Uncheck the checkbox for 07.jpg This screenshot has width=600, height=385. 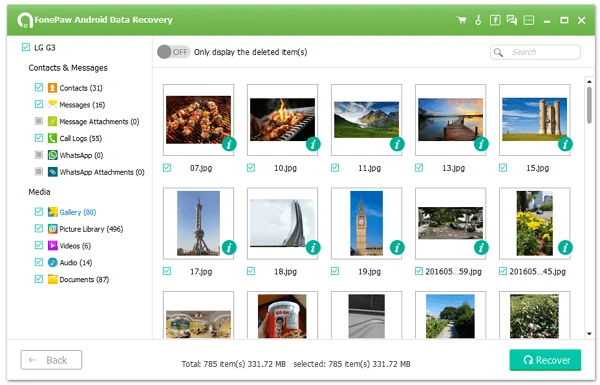point(167,168)
